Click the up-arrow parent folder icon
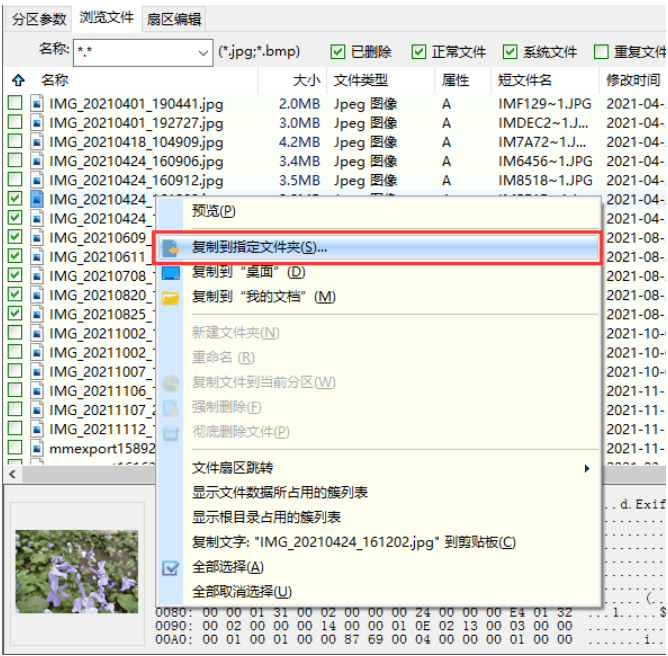This screenshot has width=668, height=656. 18,80
